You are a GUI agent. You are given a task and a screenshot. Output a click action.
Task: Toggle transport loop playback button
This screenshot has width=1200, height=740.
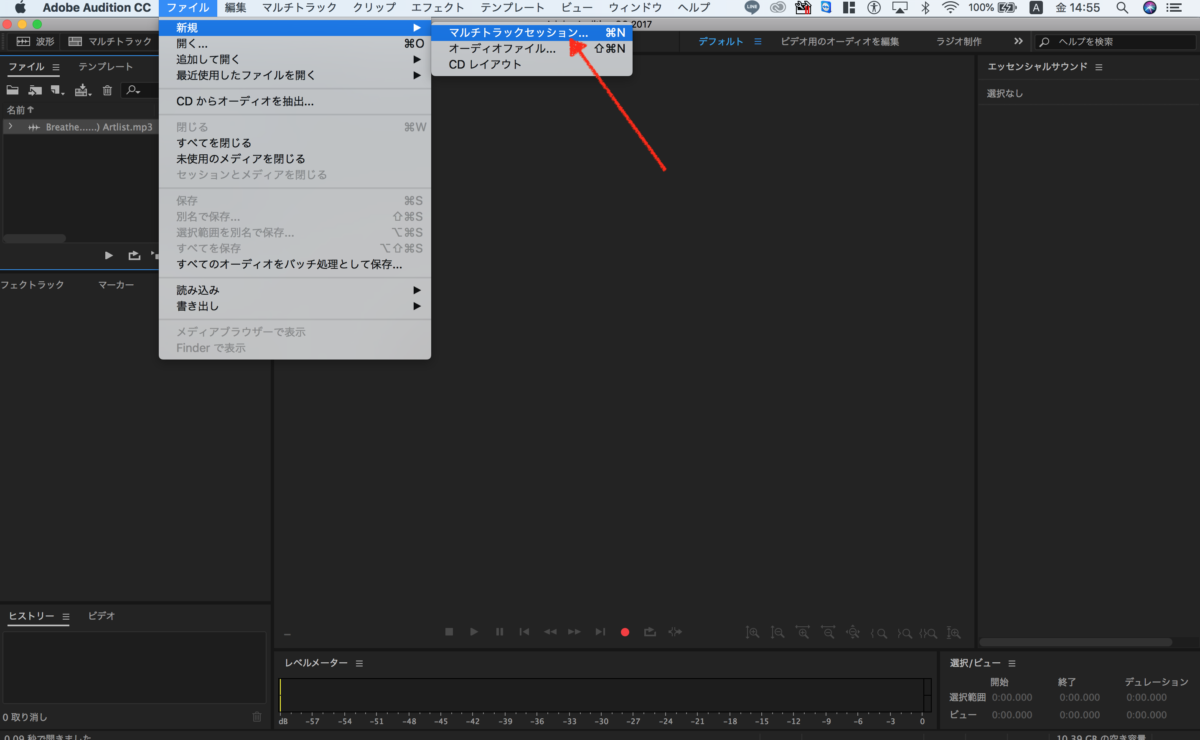[x=650, y=632]
